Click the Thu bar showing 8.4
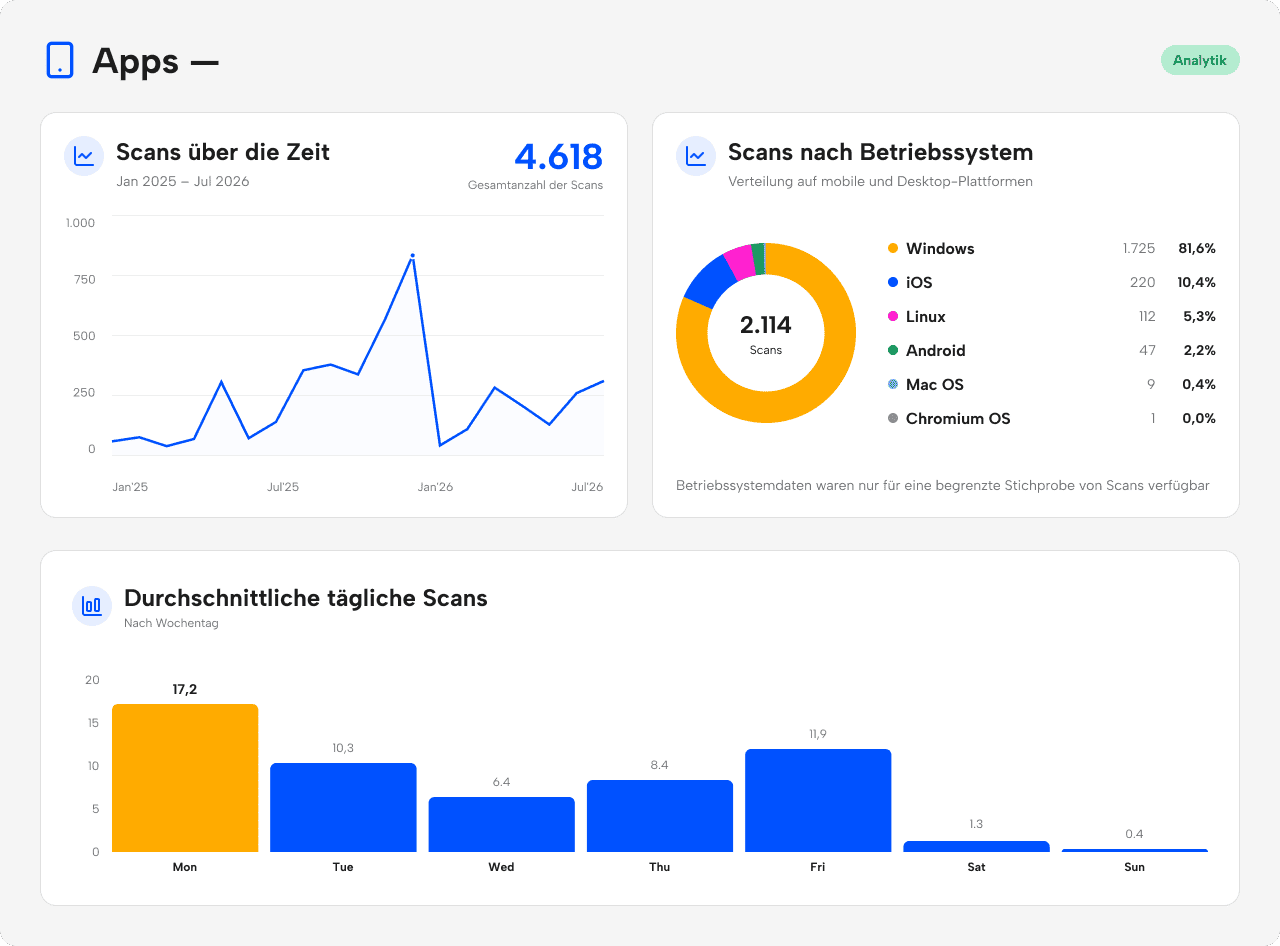1280x946 pixels. [660, 816]
